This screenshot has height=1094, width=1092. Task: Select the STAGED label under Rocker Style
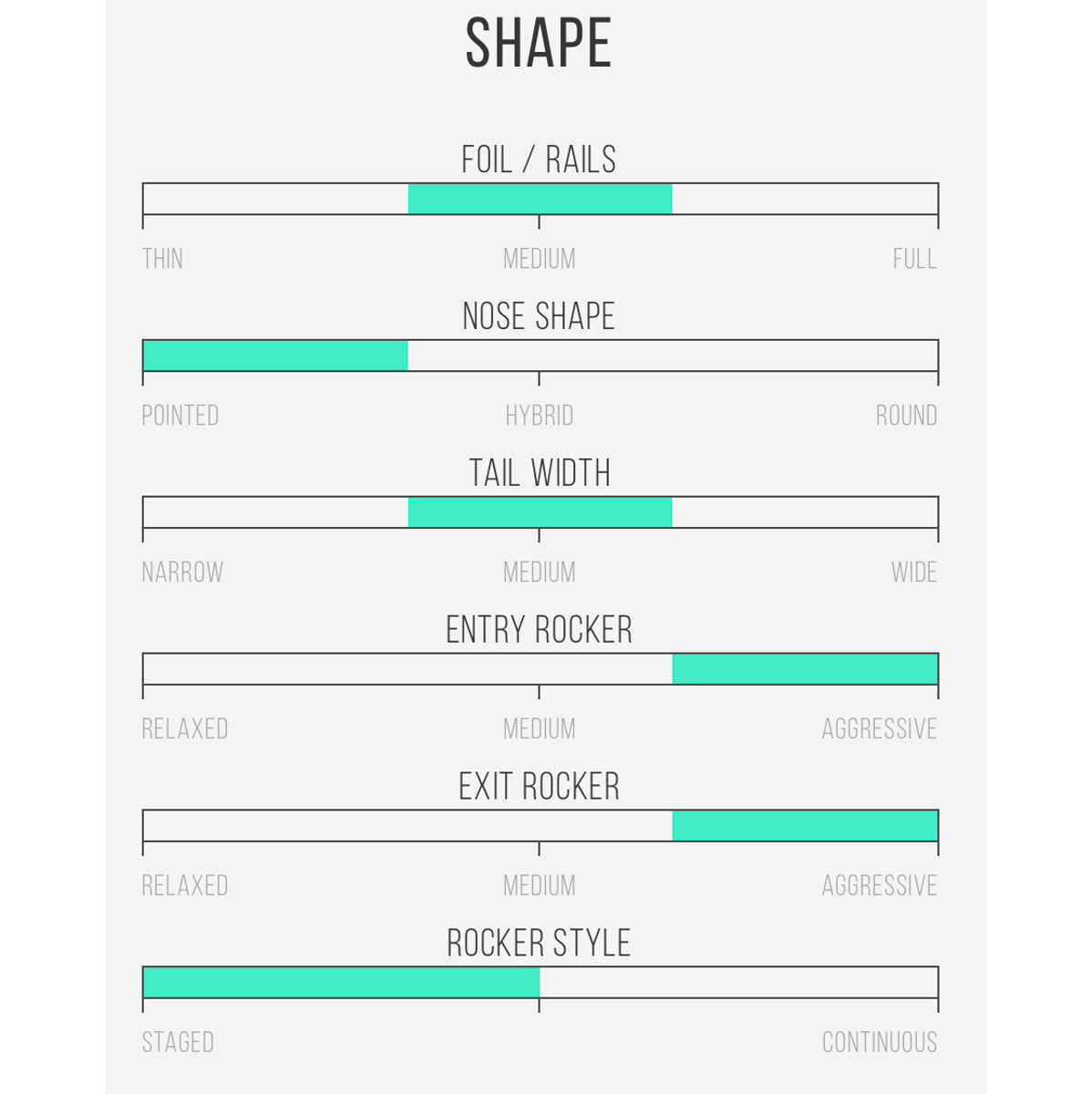tap(178, 1042)
